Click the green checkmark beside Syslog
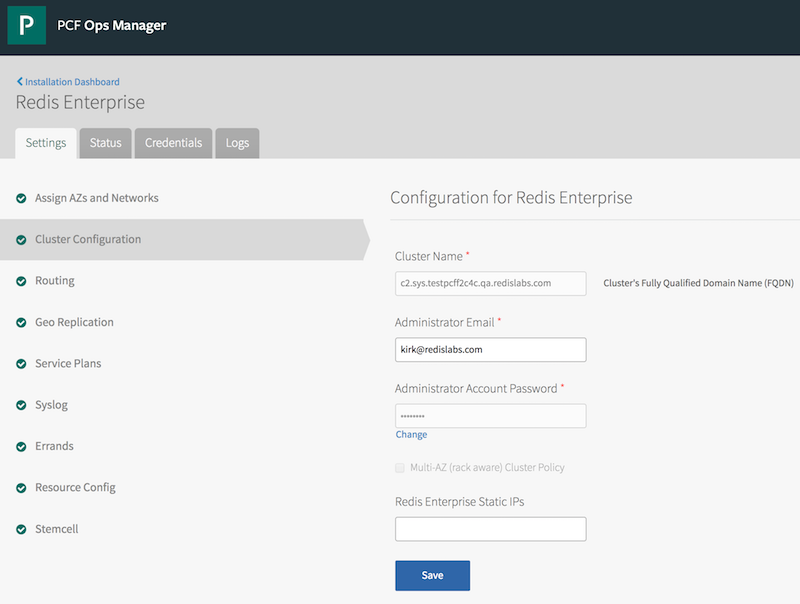The width and height of the screenshot is (800, 604). 21,405
